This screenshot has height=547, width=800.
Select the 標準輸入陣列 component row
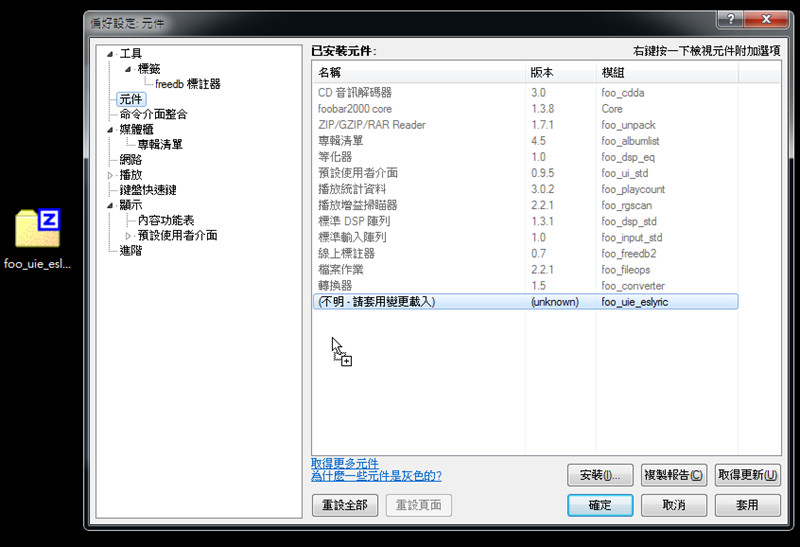pyautogui.click(x=526, y=237)
